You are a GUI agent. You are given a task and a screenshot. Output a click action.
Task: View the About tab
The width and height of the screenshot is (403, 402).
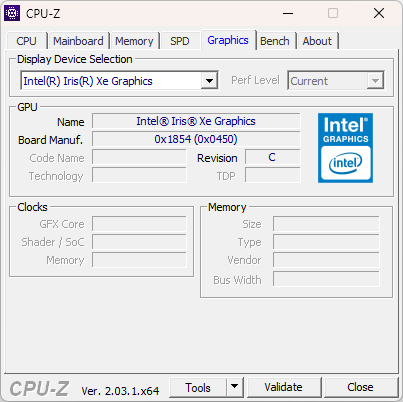[x=317, y=41]
